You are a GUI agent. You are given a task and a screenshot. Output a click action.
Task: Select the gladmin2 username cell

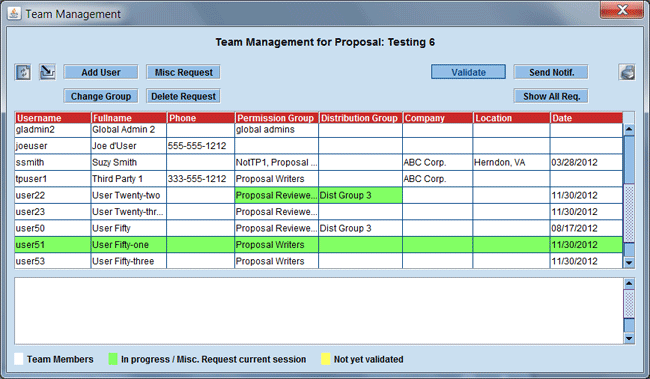(x=53, y=130)
